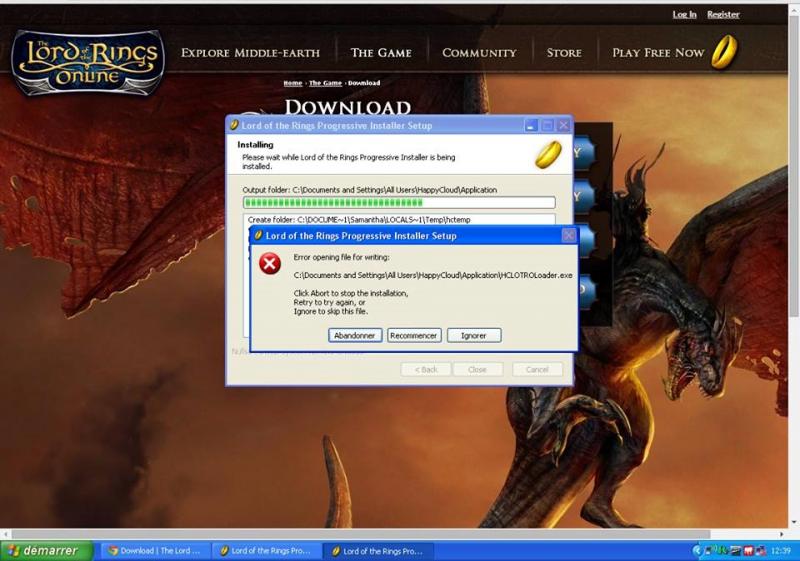
Task: Click Ignorer to skip this file
Action: [x=474, y=335]
